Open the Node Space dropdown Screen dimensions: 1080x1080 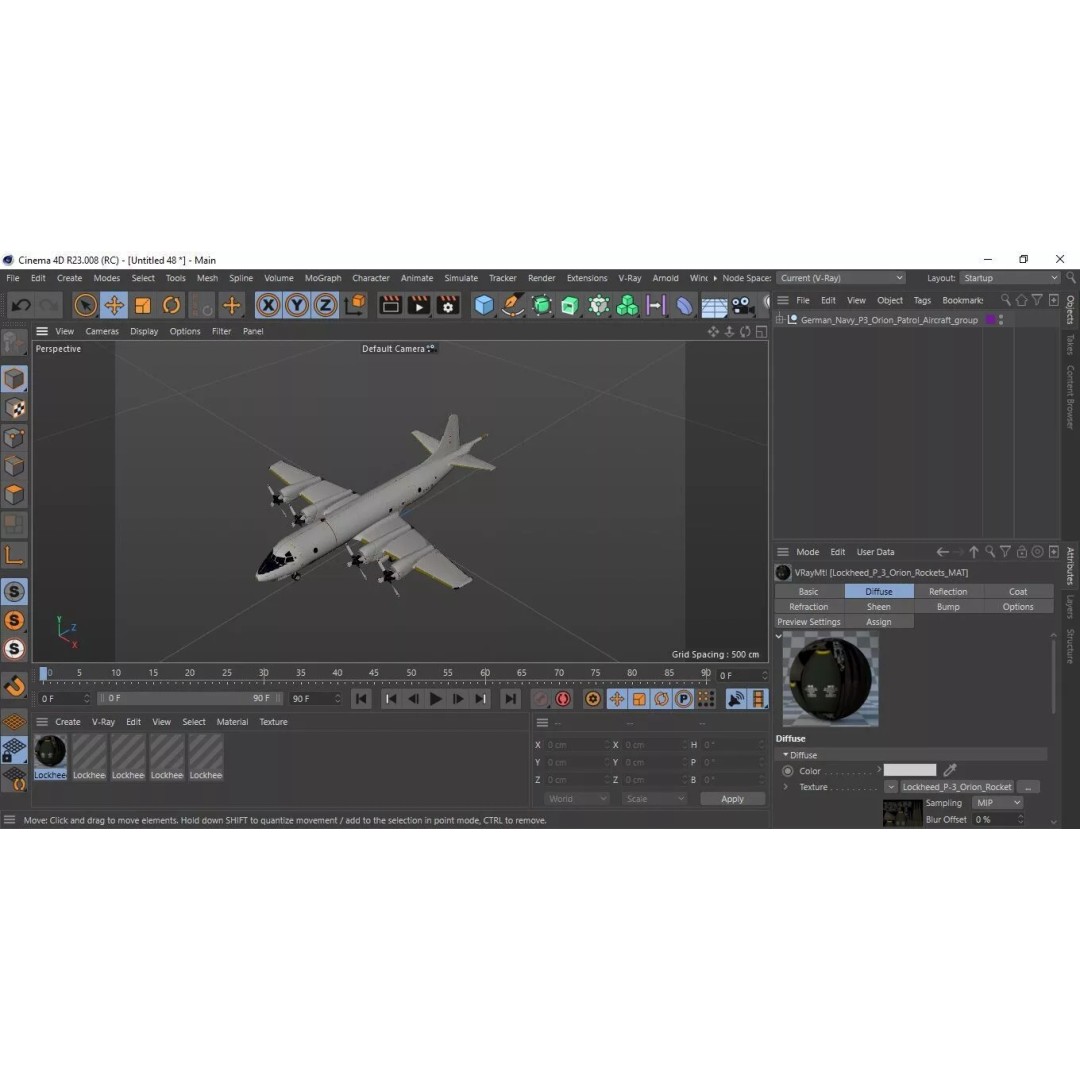click(x=841, y=278)
